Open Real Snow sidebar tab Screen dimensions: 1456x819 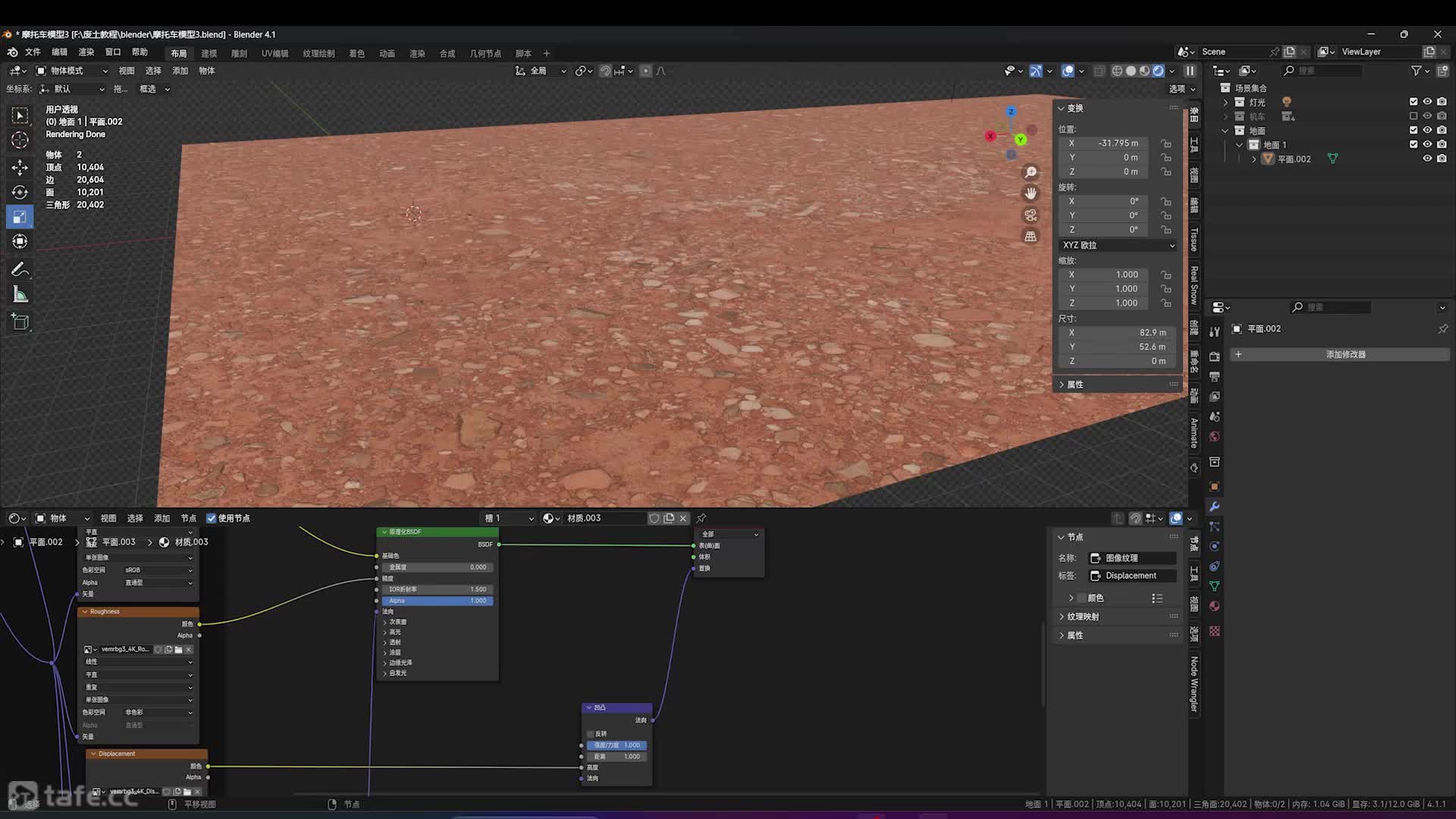[1194, 285]
